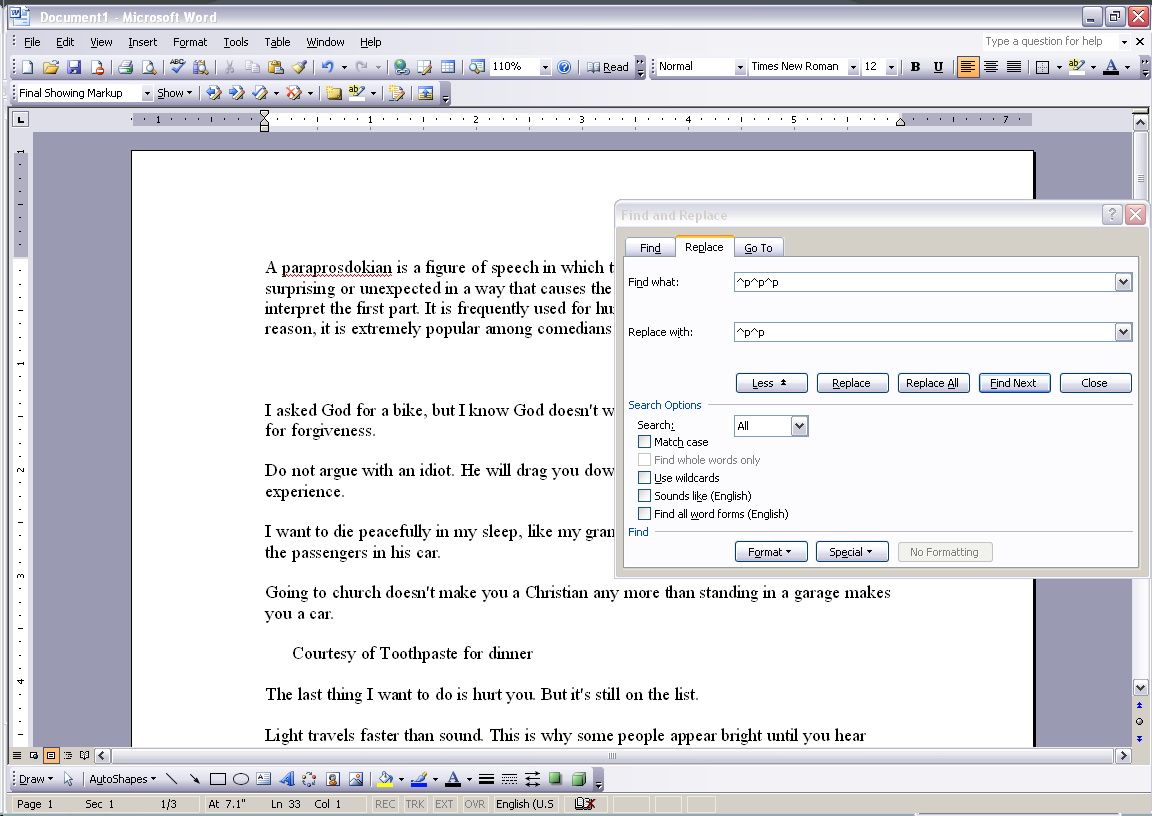
Task: Click the Insert Oval shape tool
Action: tap(240, 778)
